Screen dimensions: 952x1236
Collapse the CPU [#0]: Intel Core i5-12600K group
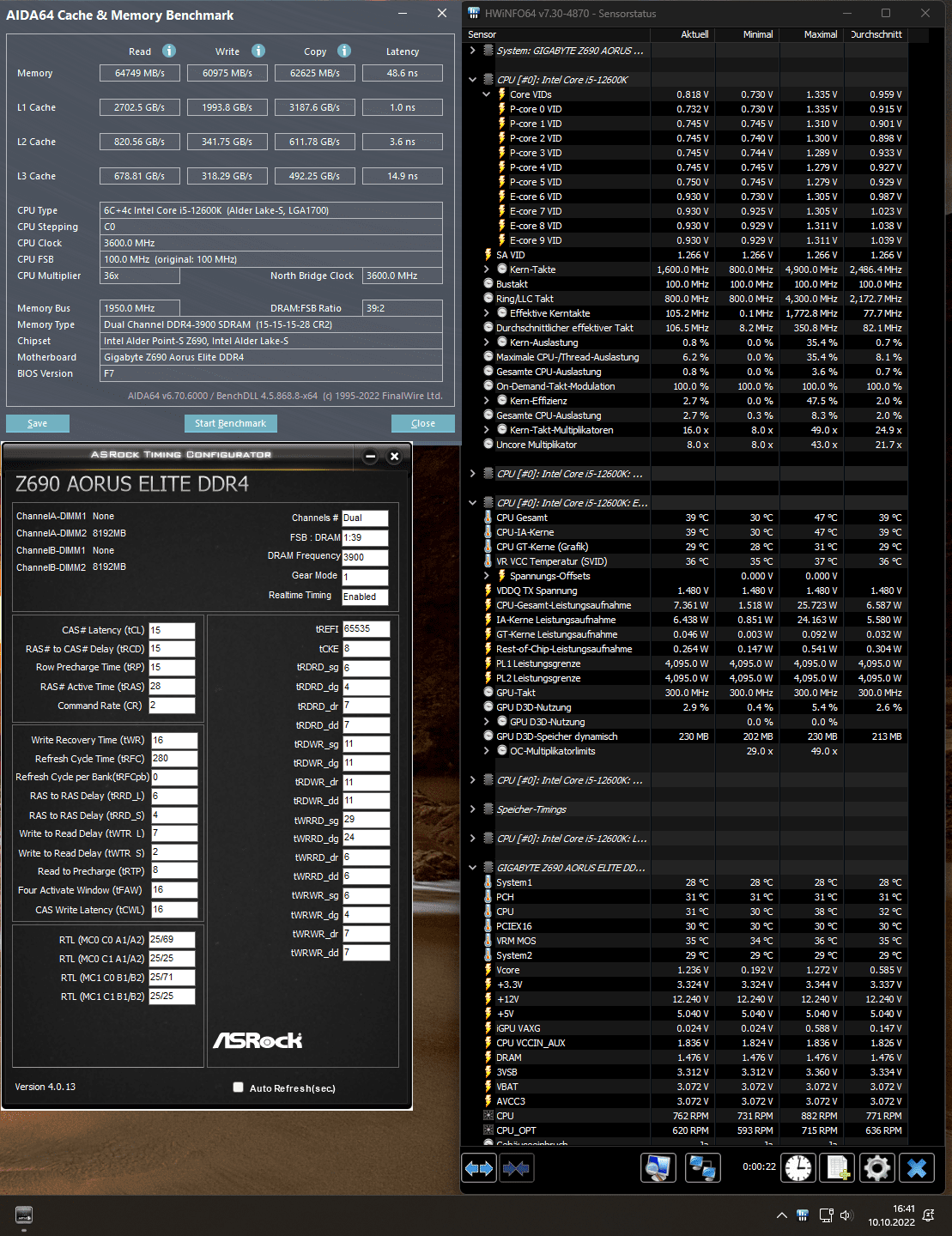472,80
